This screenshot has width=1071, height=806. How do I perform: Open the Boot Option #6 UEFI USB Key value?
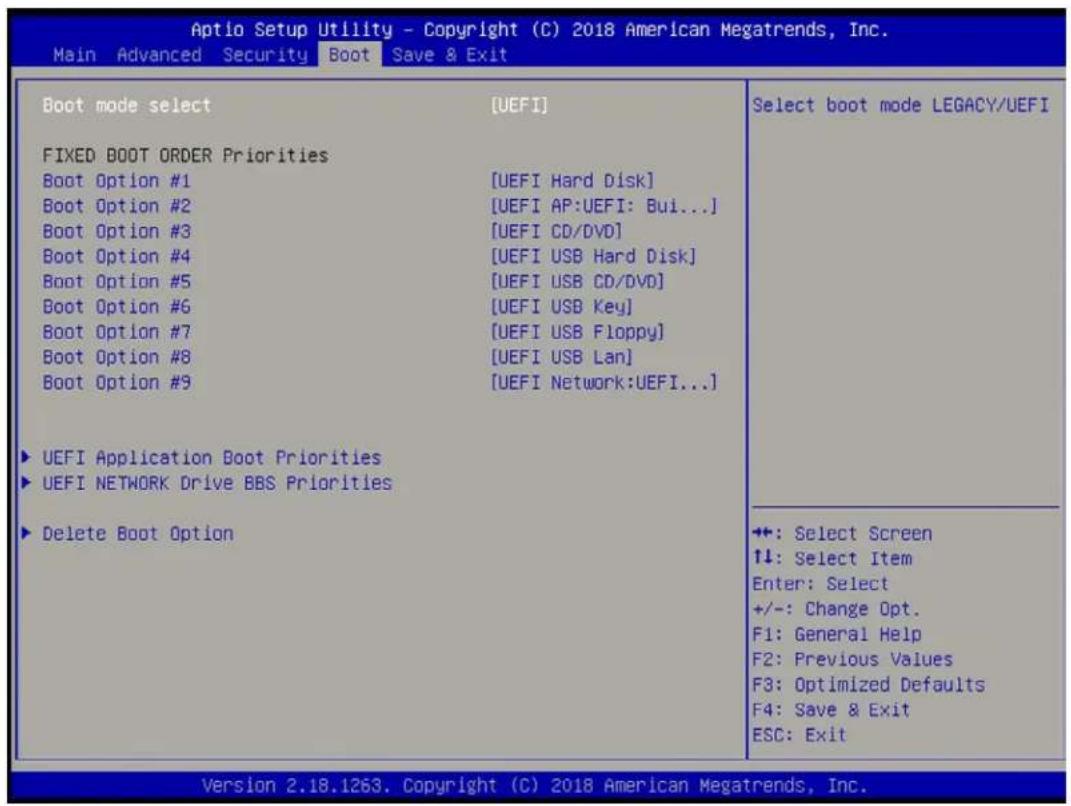(x=561, y=307)
